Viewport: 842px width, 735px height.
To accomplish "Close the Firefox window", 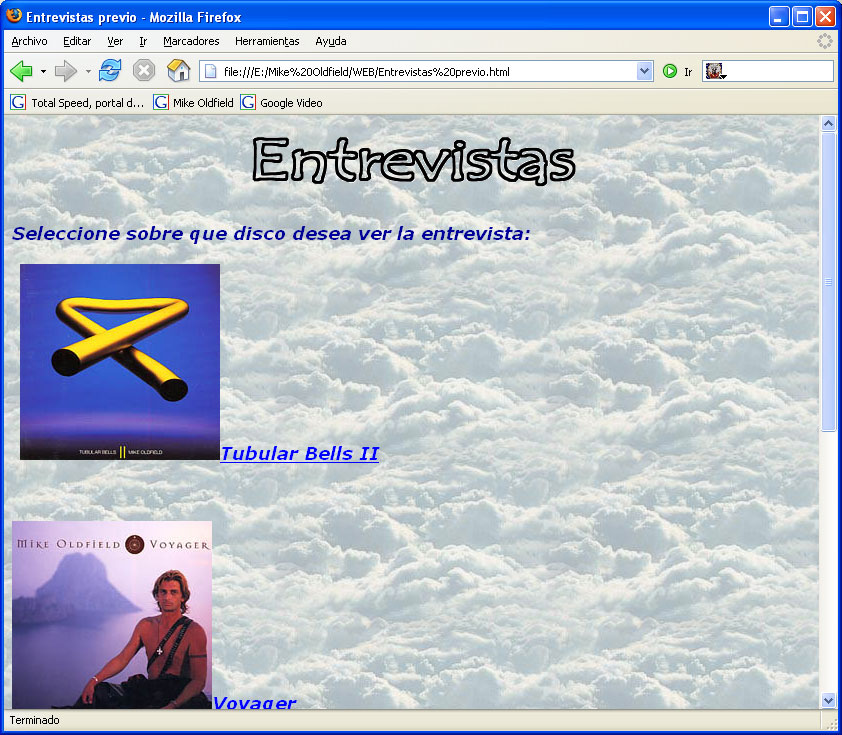I will click(825, 17).
